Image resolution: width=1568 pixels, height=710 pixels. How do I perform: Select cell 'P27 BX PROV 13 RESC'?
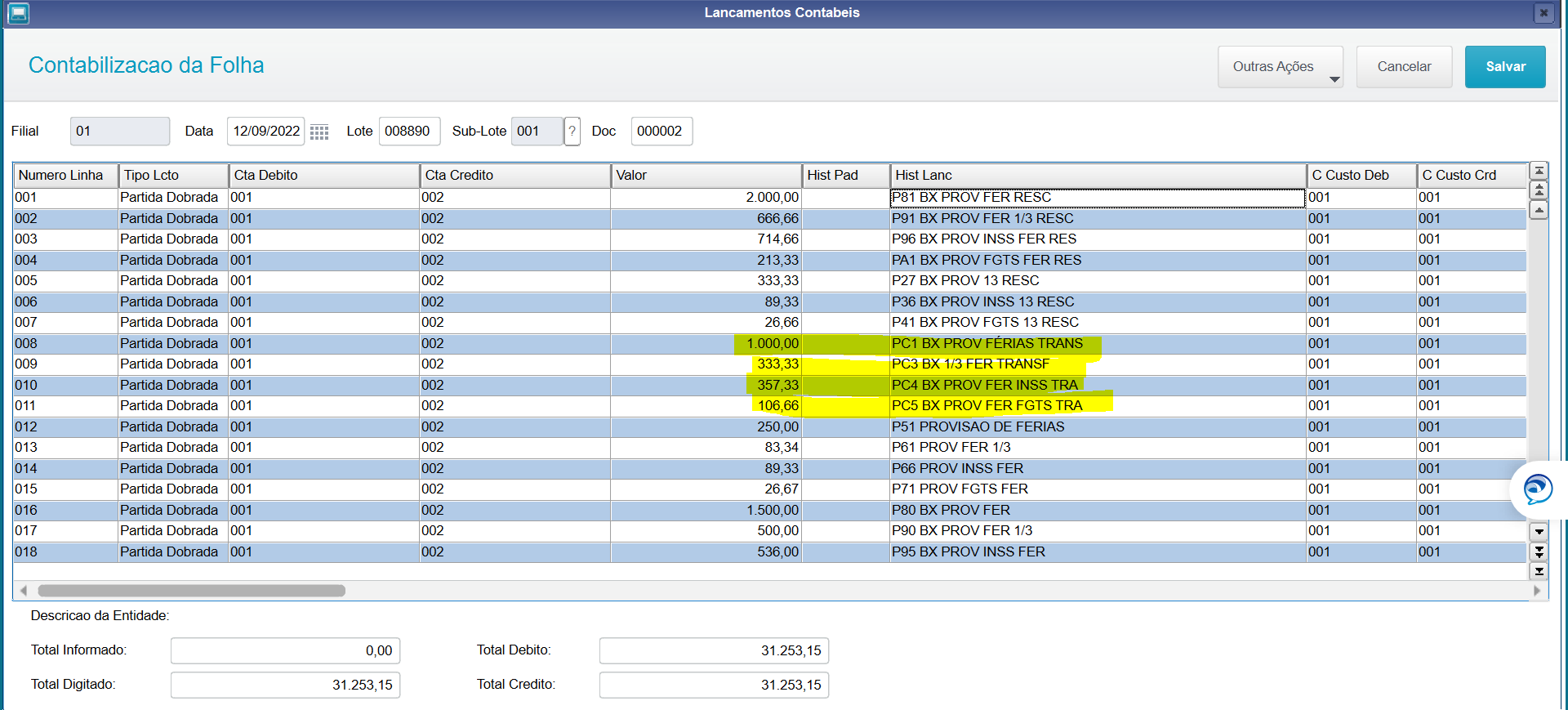pos(1098,281)
